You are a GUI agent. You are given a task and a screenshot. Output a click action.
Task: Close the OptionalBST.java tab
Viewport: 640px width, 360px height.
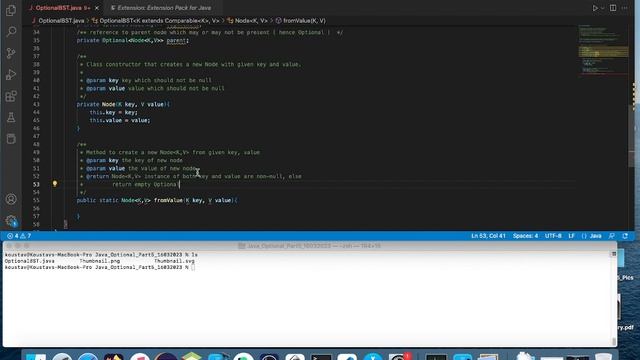coord(97,8)
